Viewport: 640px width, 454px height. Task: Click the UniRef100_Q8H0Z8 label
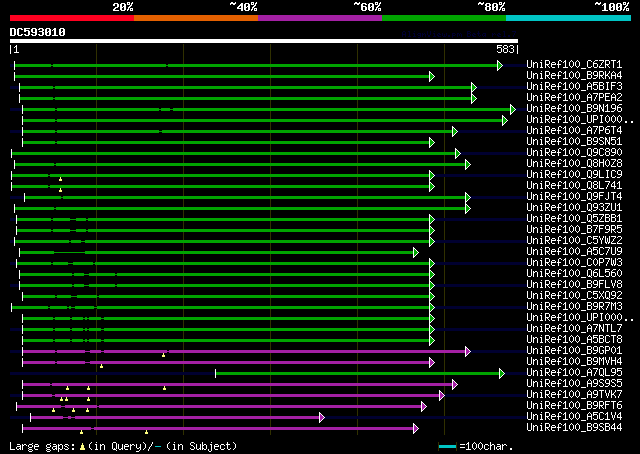pos(574,164)
